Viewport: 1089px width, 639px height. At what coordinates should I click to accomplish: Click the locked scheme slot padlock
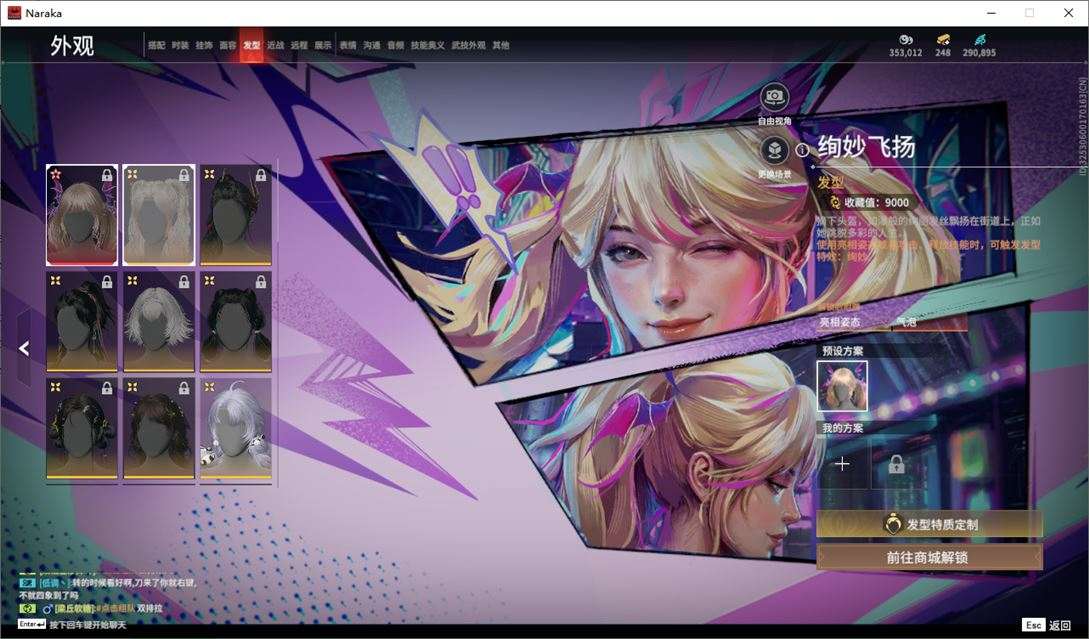click(896, 464)
